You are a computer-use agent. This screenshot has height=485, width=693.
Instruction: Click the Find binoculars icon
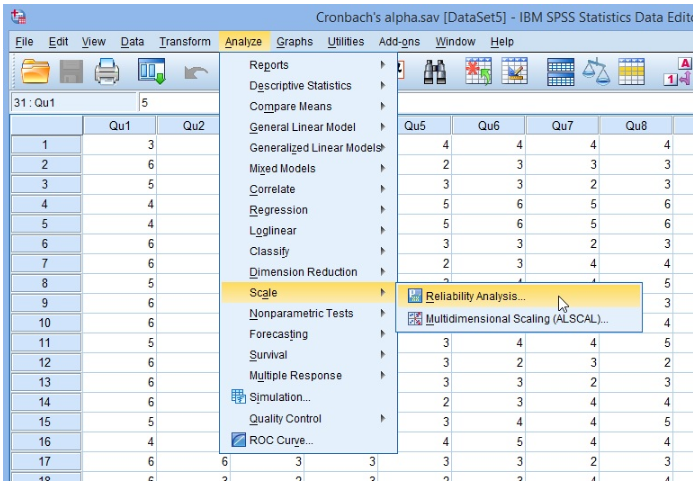(434, 72)
